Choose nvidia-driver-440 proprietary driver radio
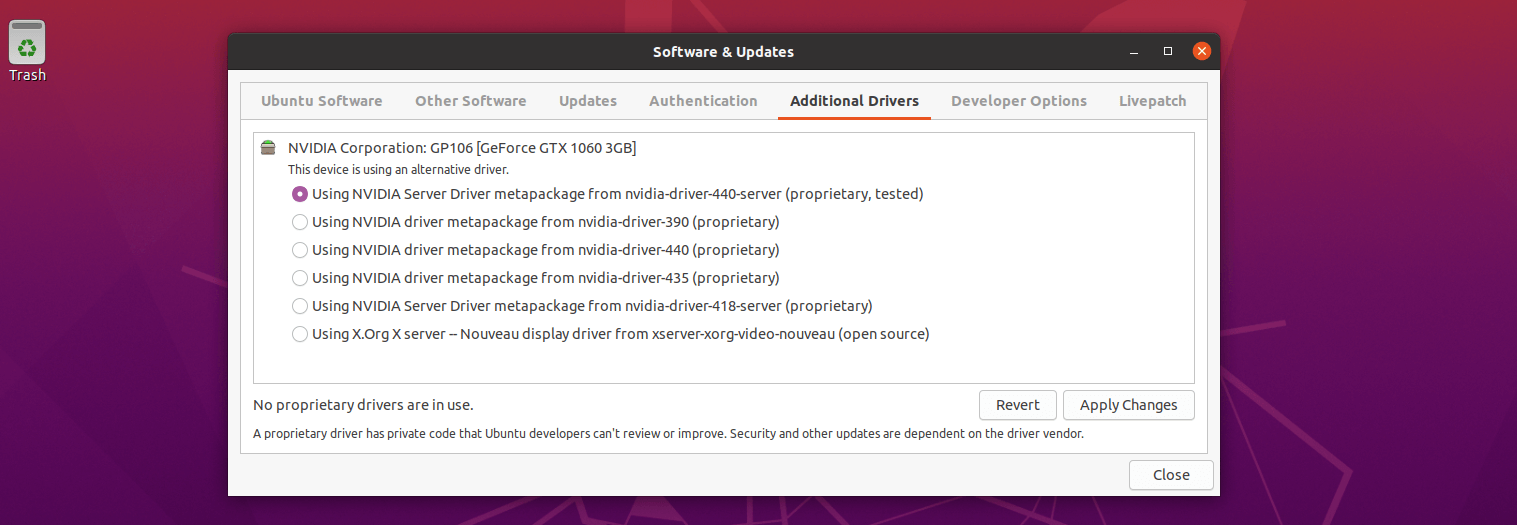1517x525 pixels. click(x=300, y=250)
